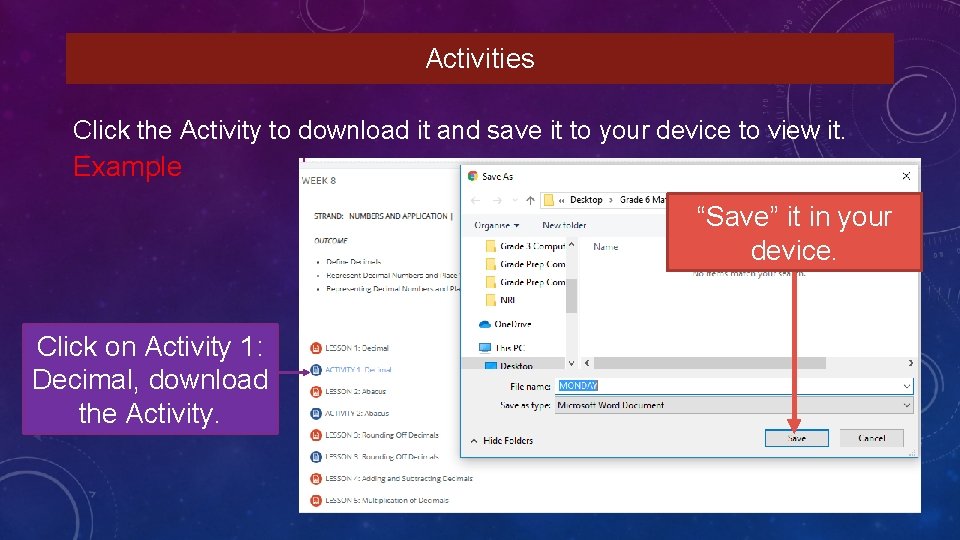Image resolution: width=960 pixels, height=540 pixels.
Task: Click the Desktop breadcrumb in address bar
Action: (586, 200)
